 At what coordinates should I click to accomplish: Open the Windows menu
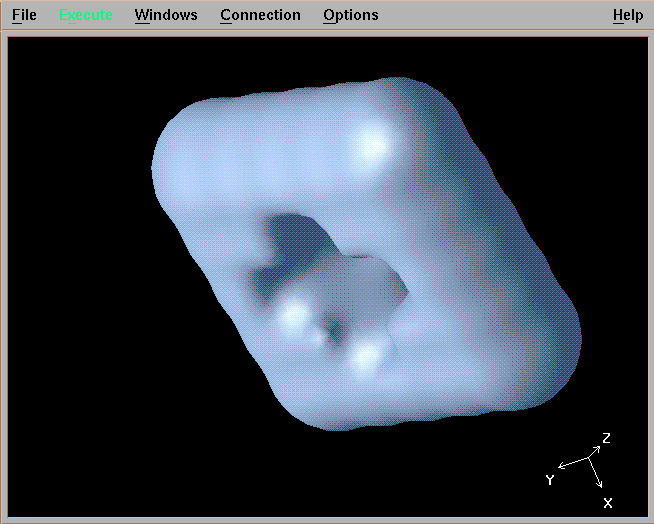(166, 15)
